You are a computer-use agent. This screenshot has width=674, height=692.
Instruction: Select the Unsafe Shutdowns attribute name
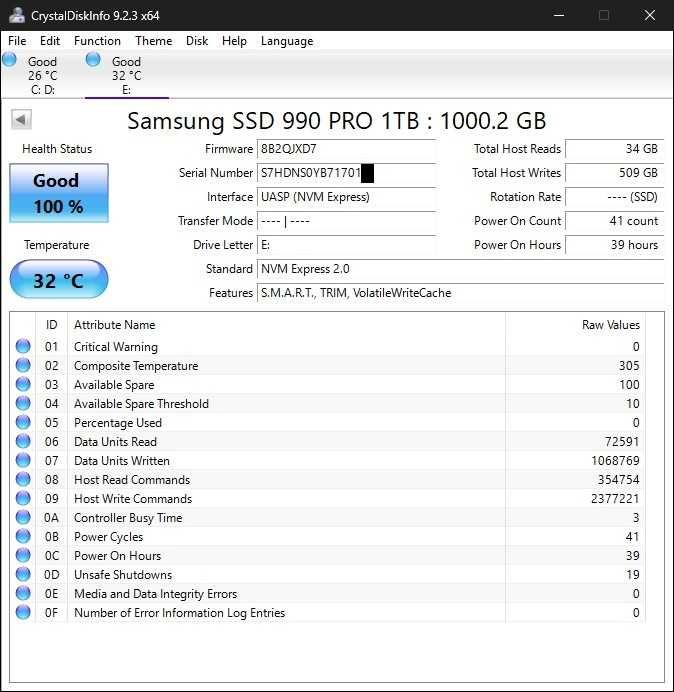(123, 575)
